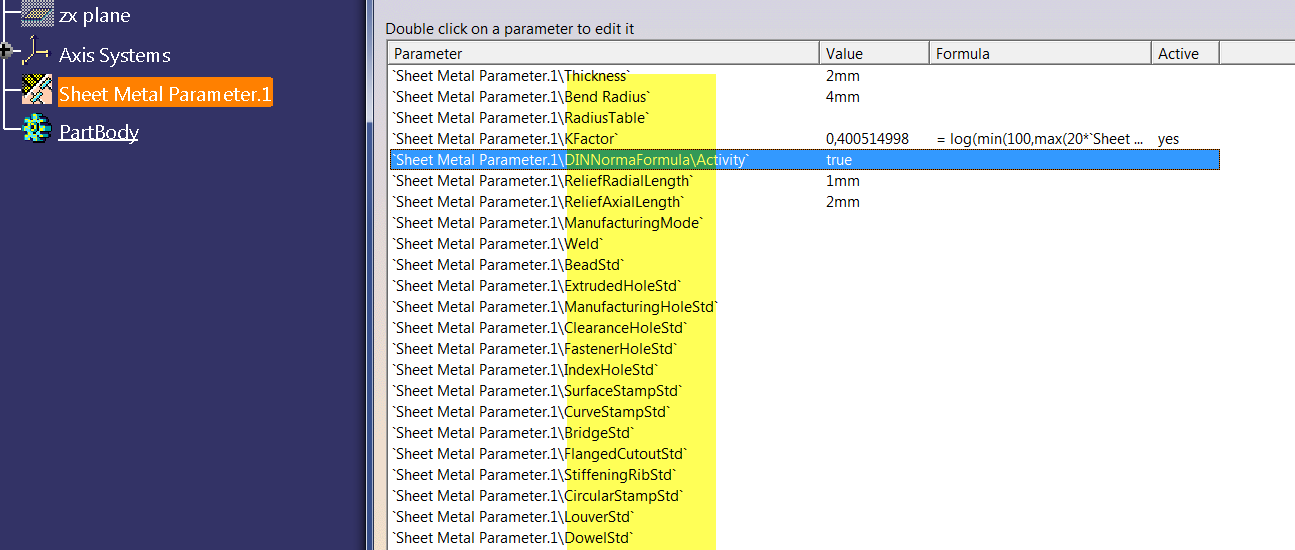Image resolution: width=1295 pixels, height=550 pixels.
Task: Expand the Axis Systems tree node
Action: point(6,50)
